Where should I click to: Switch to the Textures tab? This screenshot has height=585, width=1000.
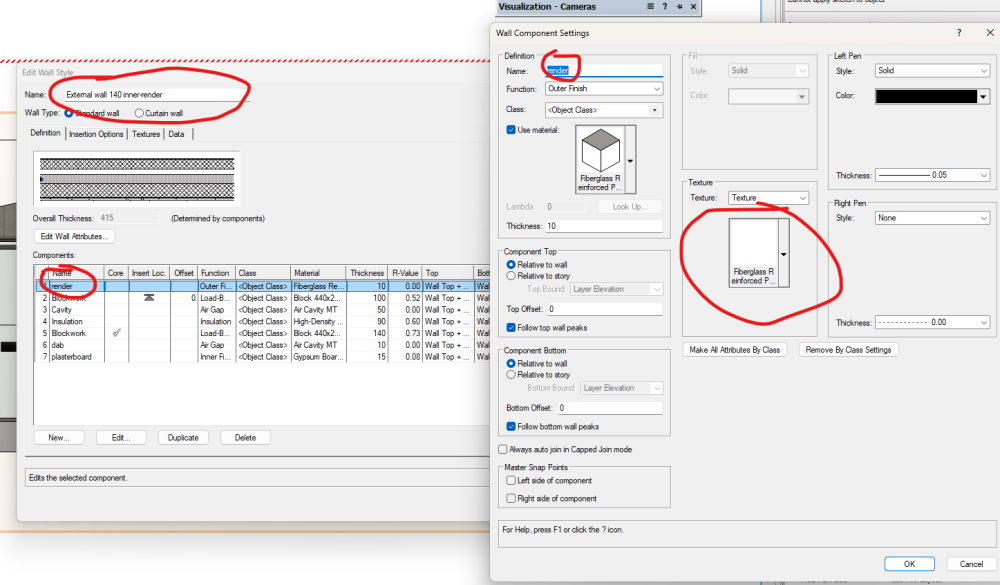[x=144, y=133]
